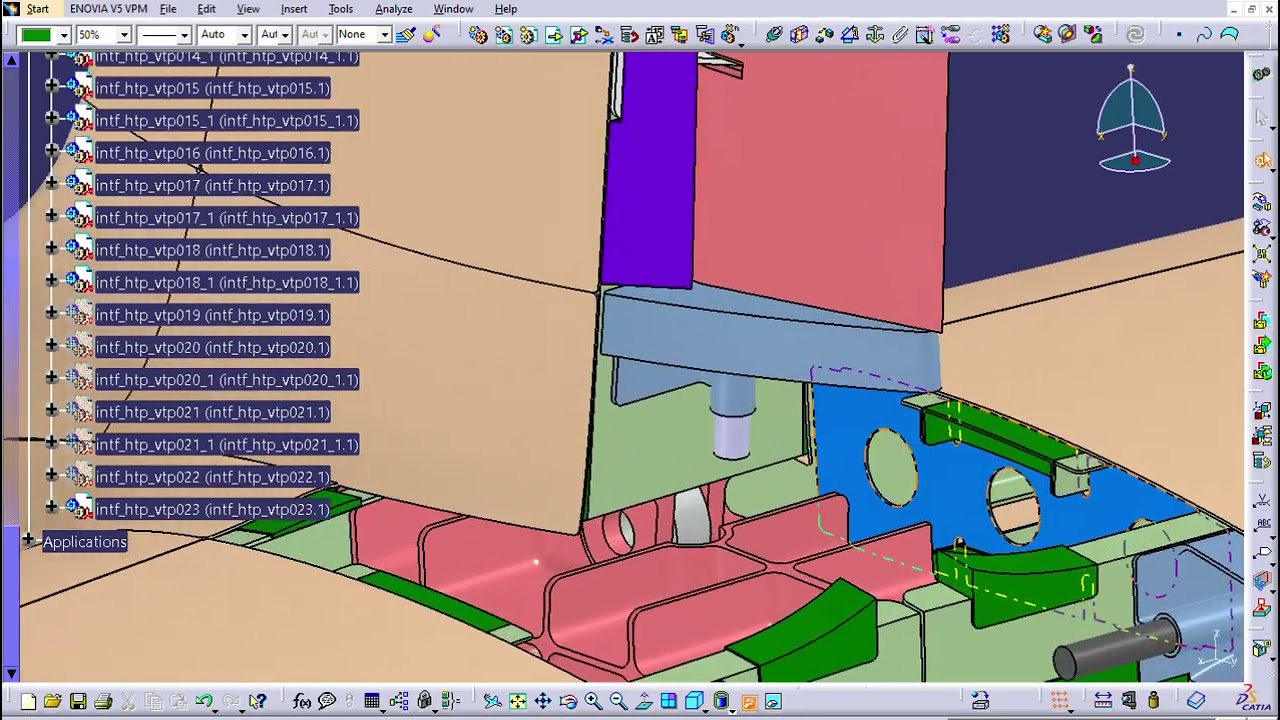Click the What's This help icon

(258, 701)
